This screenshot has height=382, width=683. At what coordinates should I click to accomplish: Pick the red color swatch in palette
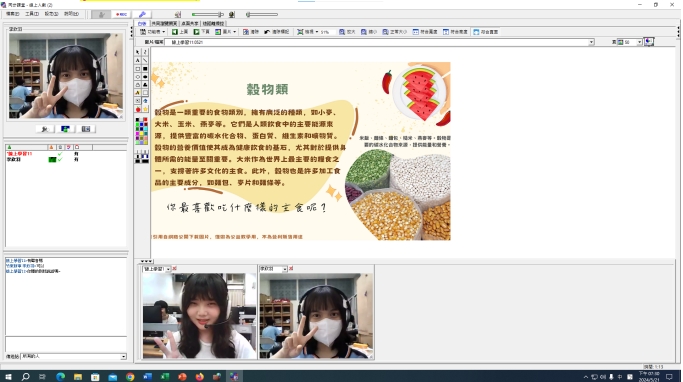click(x=145, y=120)
